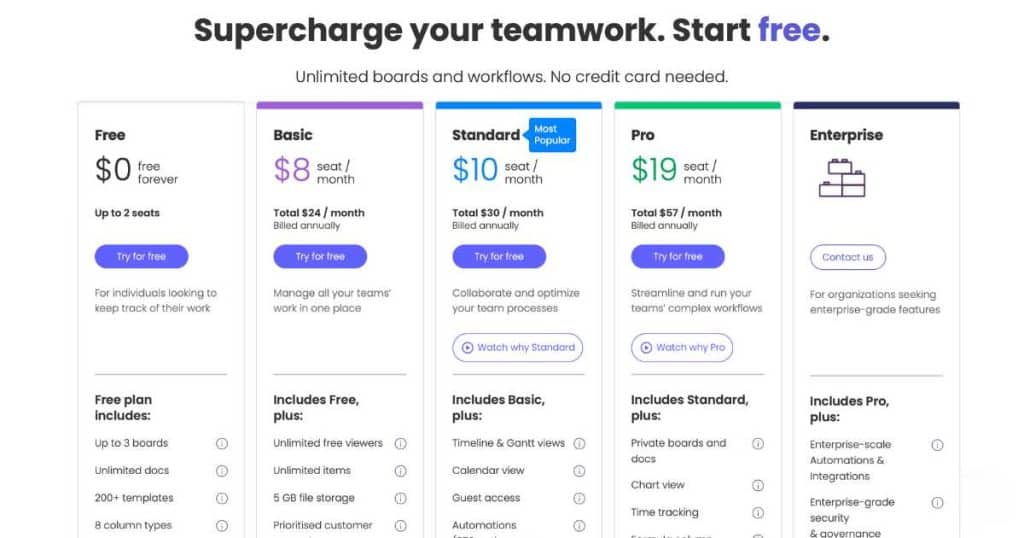Open info icon for Guest access

[579, 498]
